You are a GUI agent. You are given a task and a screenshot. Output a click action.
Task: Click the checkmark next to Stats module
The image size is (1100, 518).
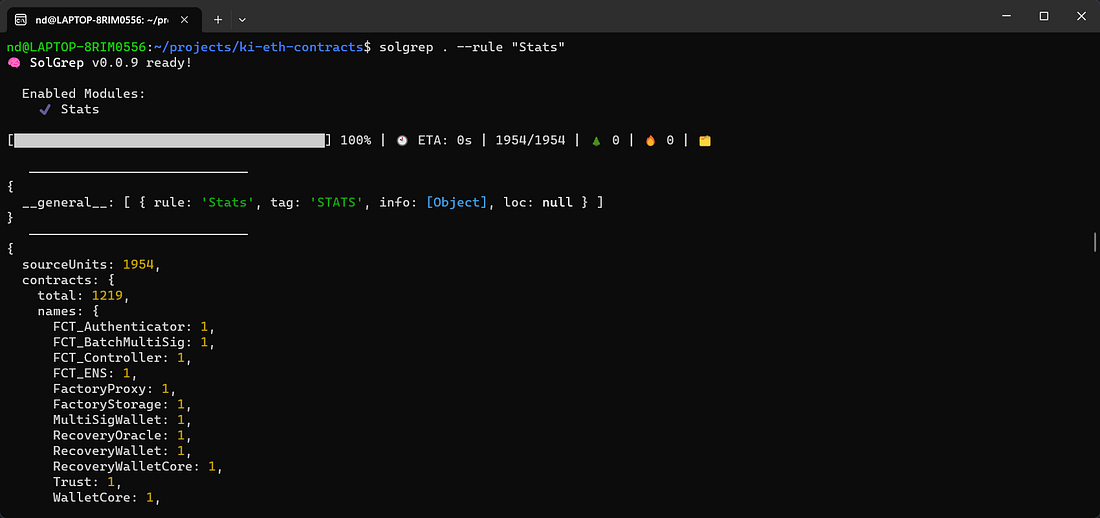point(45,109)
